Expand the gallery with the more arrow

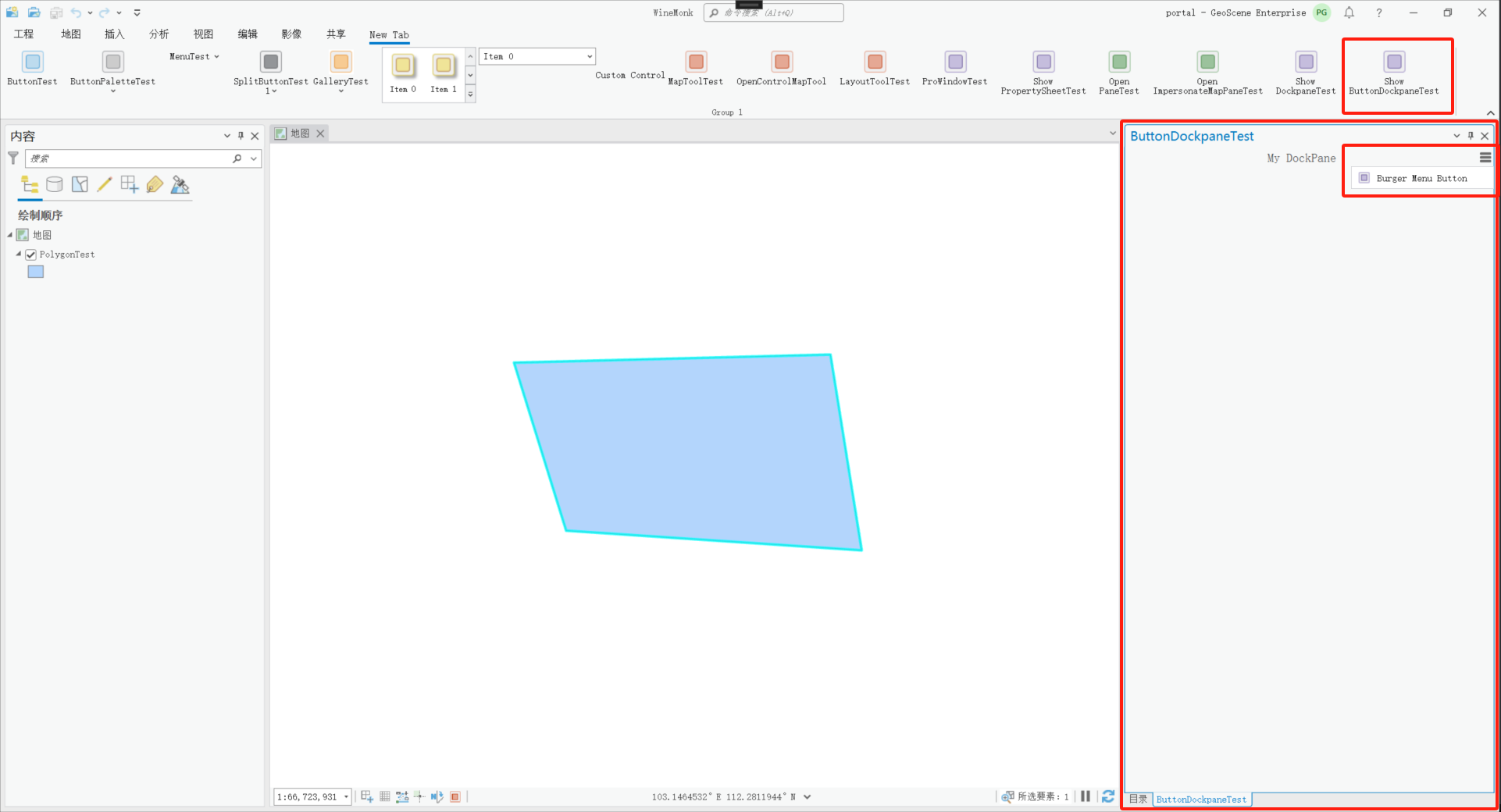point(470,94)
